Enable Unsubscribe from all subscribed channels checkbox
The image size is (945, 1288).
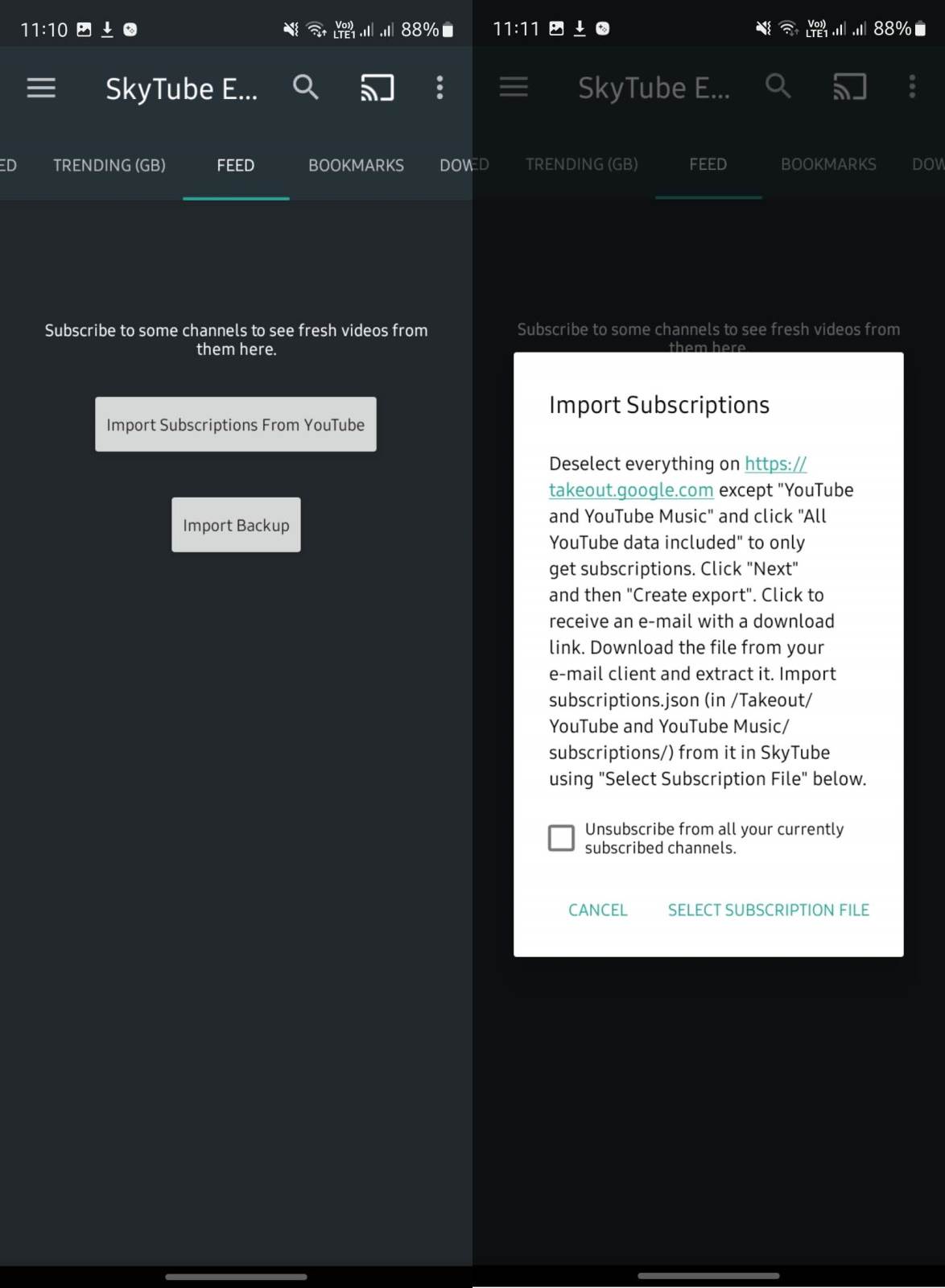(561, 838)
